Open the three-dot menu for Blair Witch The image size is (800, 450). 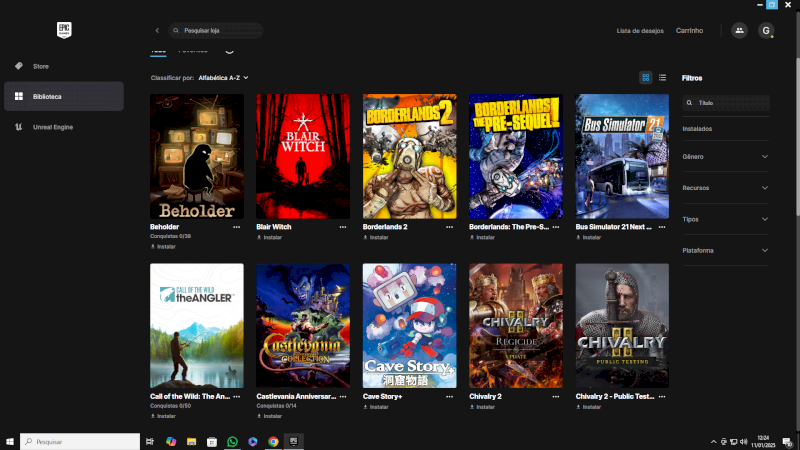click(x=343, y=227)
